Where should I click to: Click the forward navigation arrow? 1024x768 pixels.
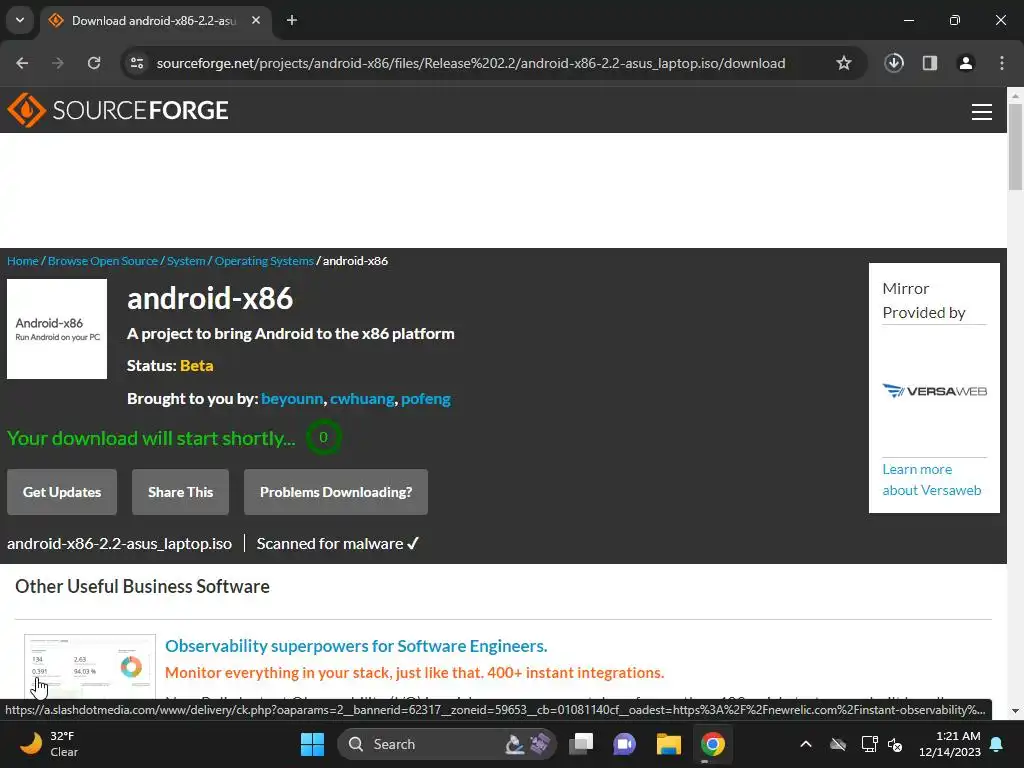coord(58,63)
